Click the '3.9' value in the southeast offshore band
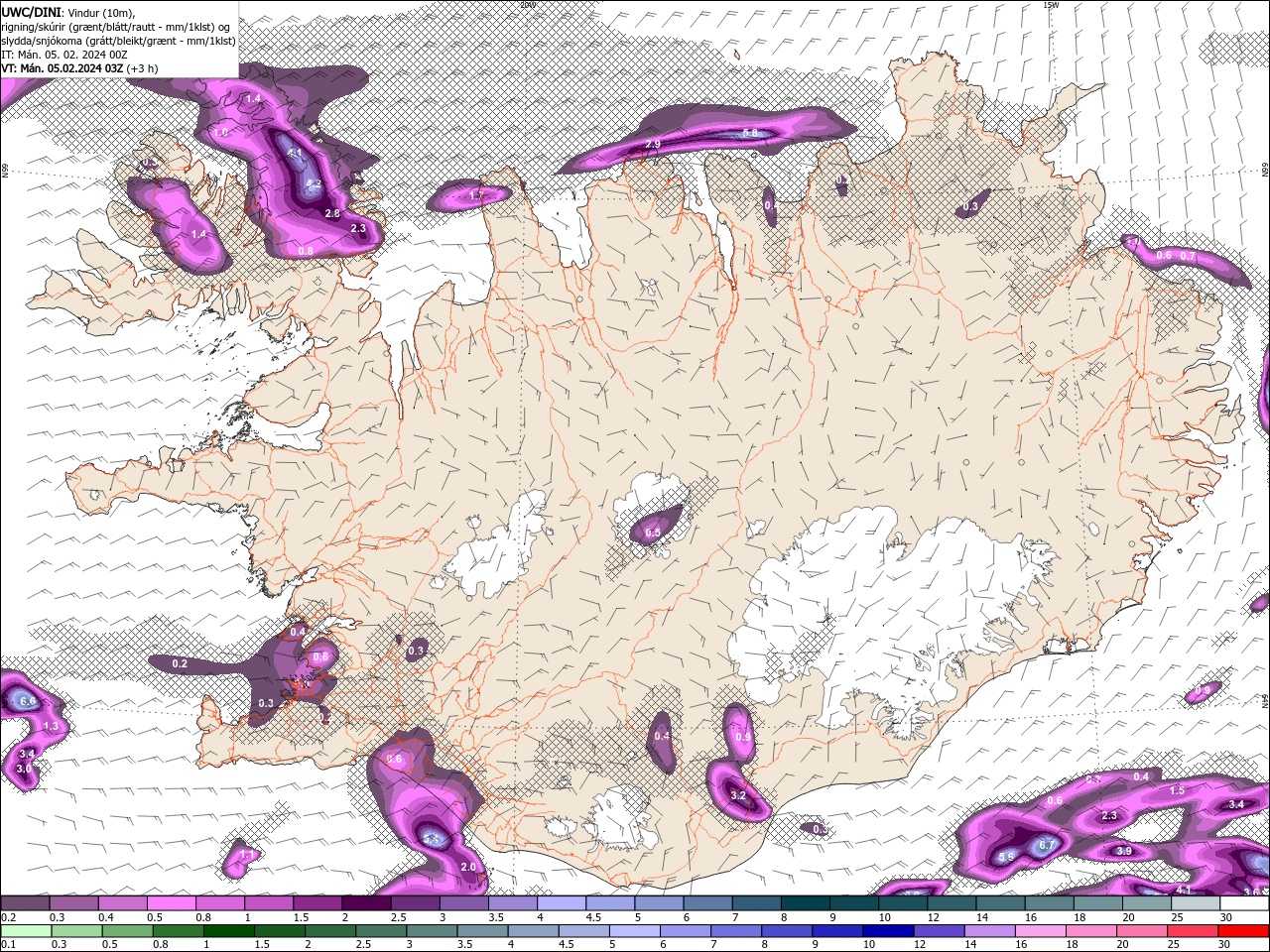 [1124, 851]
